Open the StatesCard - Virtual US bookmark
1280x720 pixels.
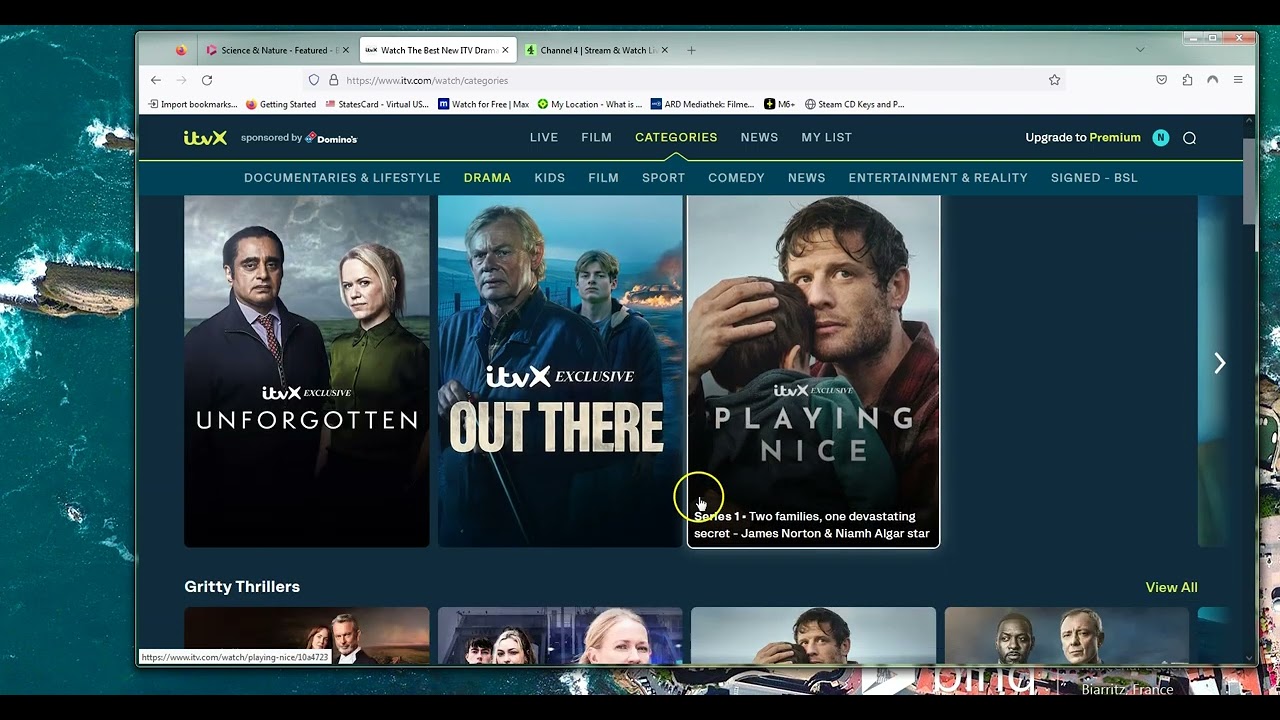pyautogui.click(x=377, y=104)
